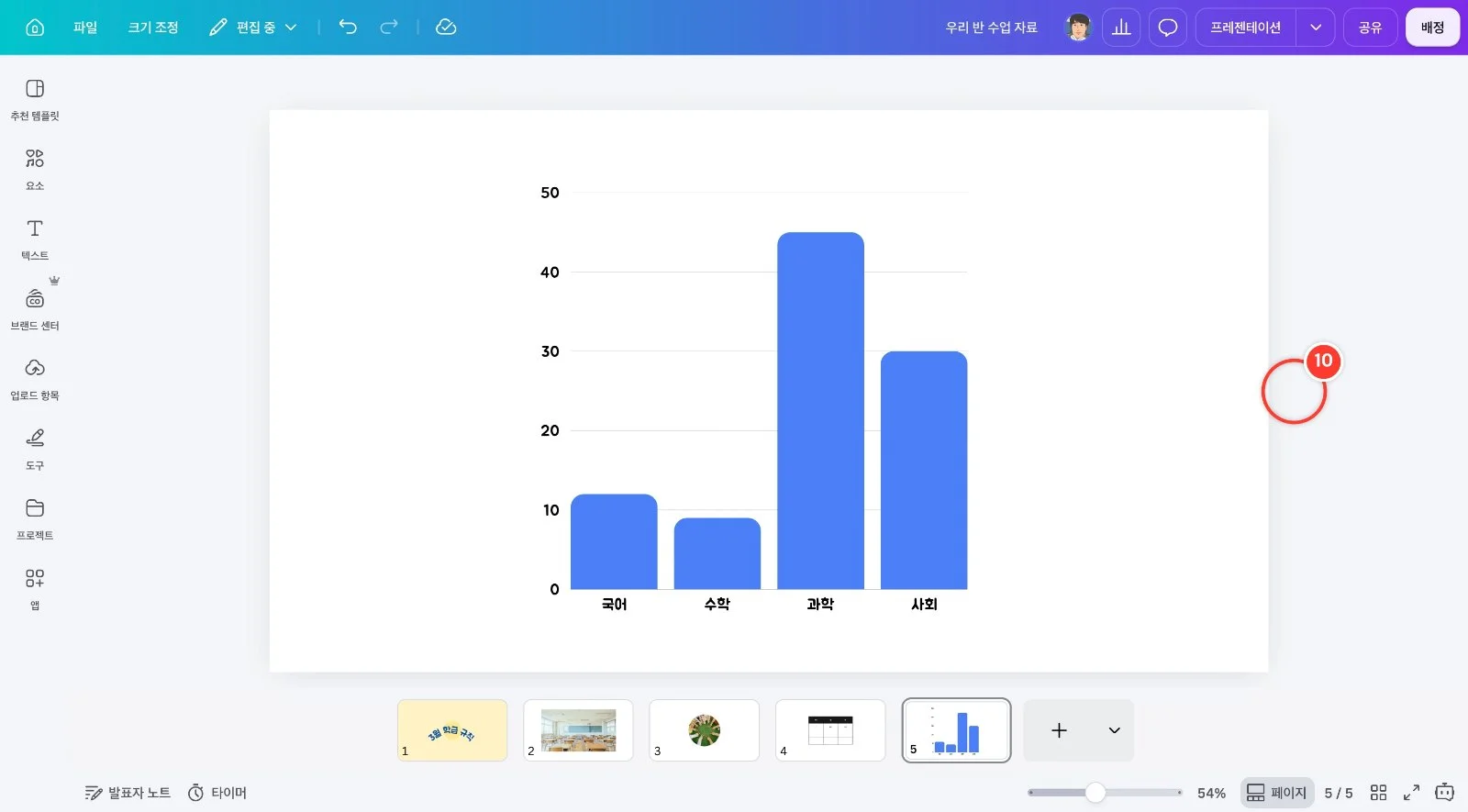This screenshot has width=1468, height=812.
Task: Select page 3 thumbnail
Action: pyautogui.click(x=705, y=730)
